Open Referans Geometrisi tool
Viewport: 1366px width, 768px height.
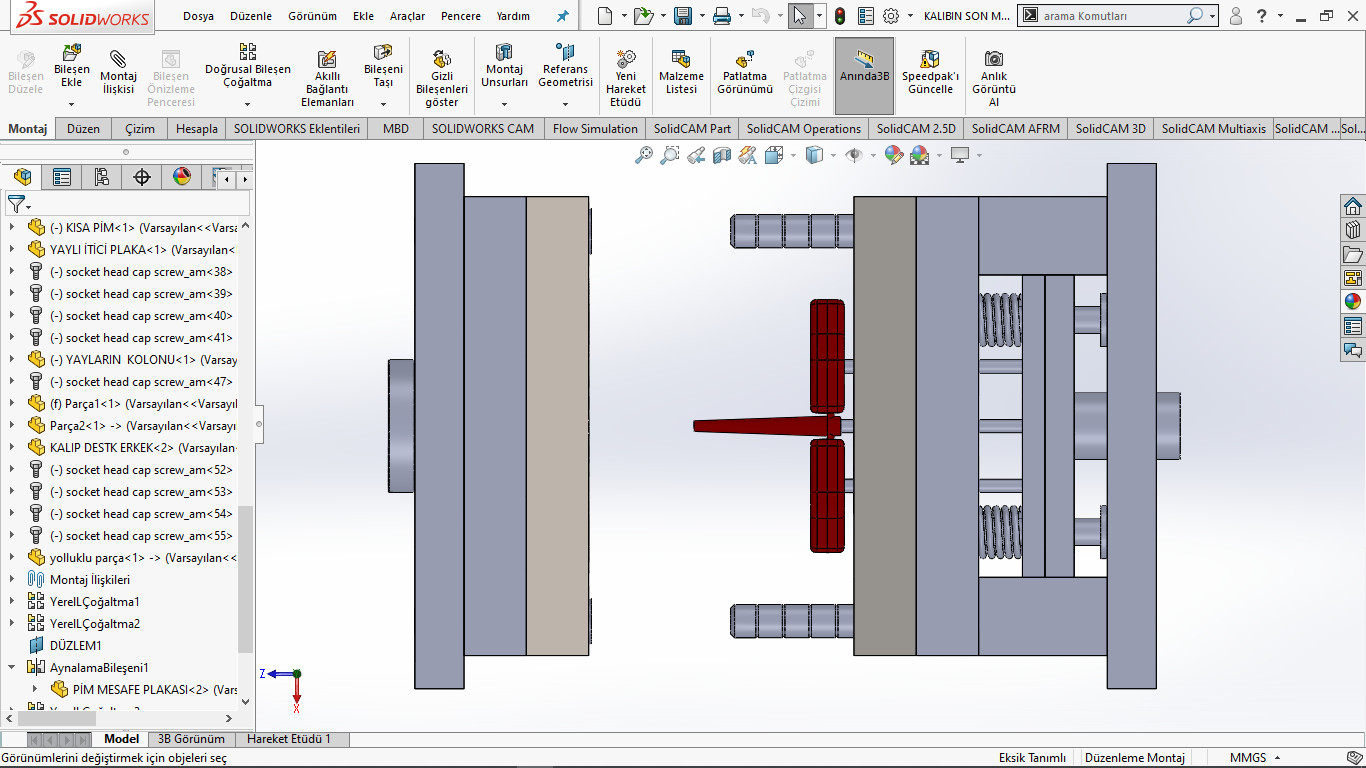(x=565, y=66)
